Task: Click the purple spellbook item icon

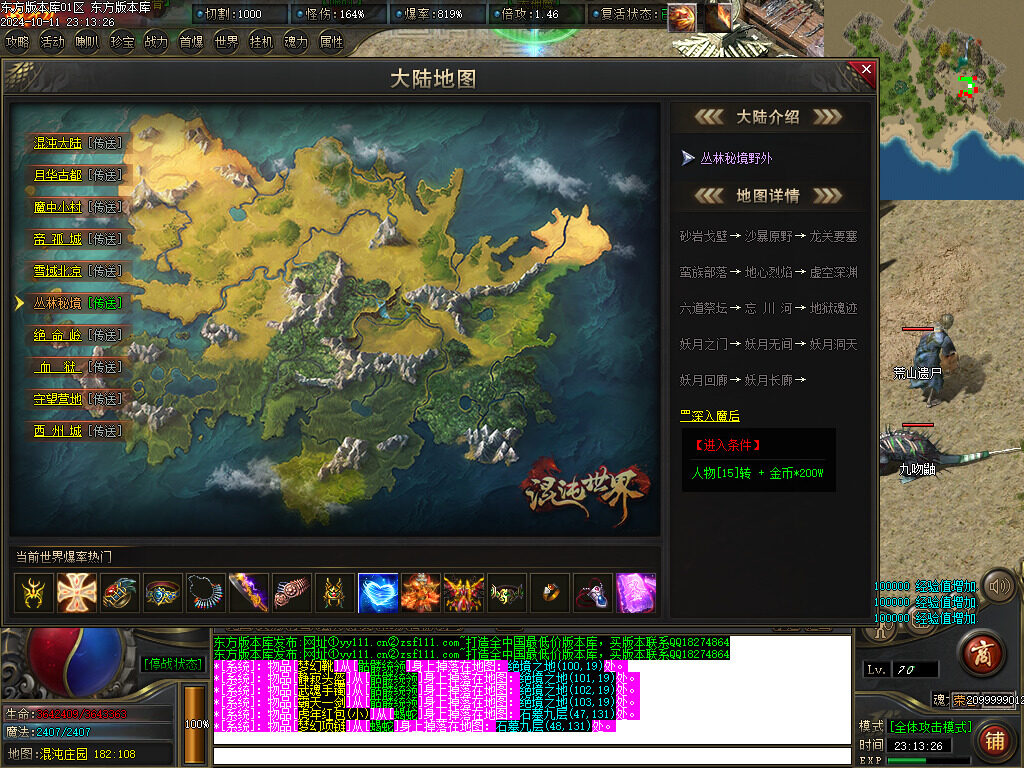Action: (x=636, y=593)
